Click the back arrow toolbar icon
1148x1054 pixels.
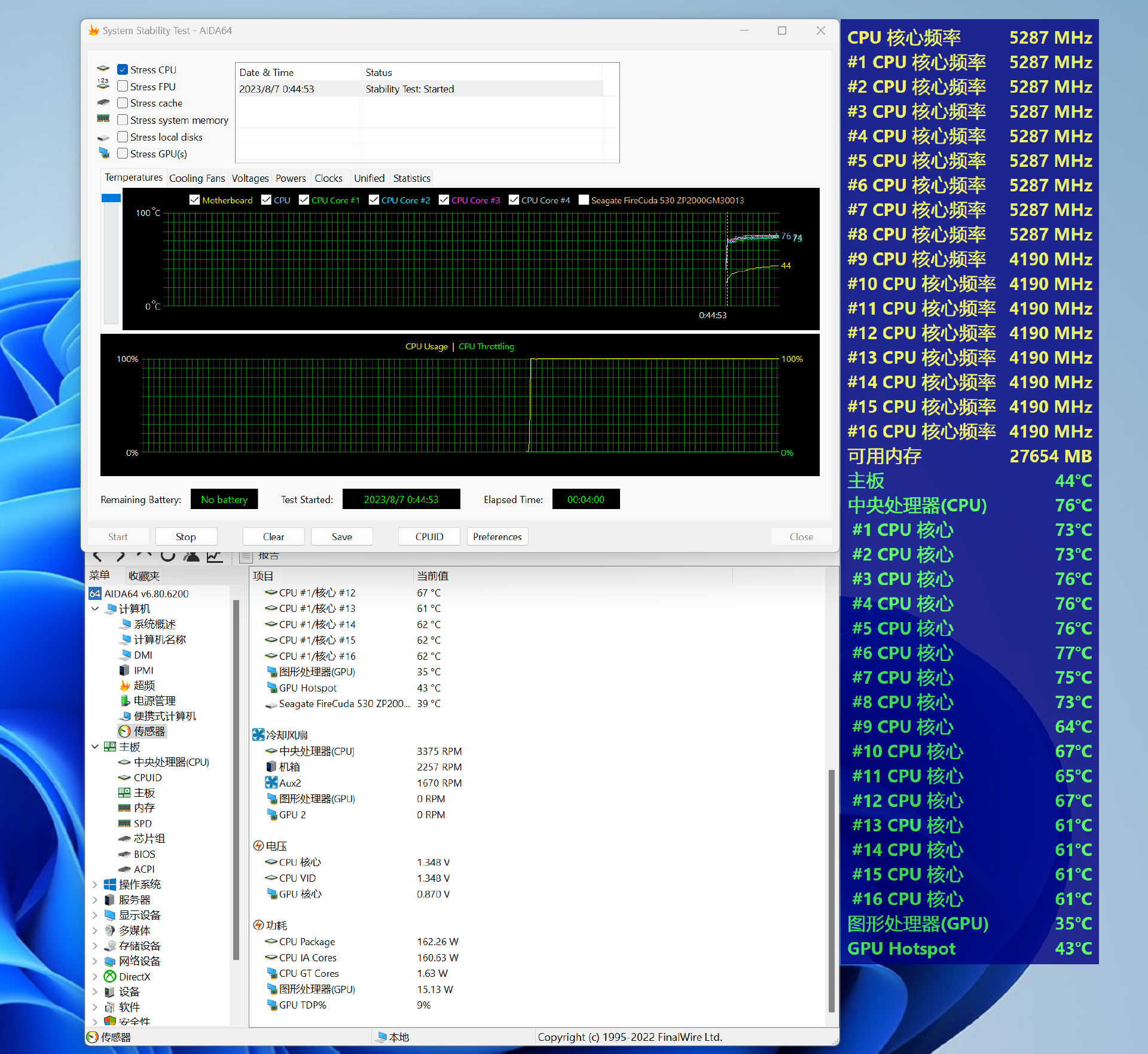point(97,557)
